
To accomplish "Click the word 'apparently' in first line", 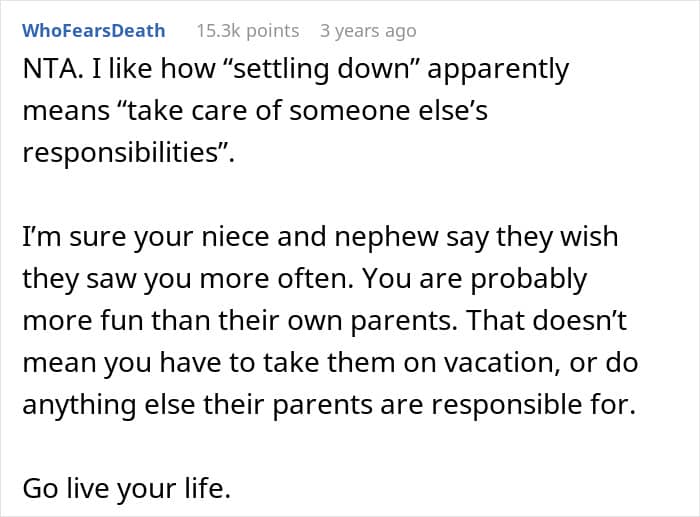I will pyautogui.click(x=498, y=70).
